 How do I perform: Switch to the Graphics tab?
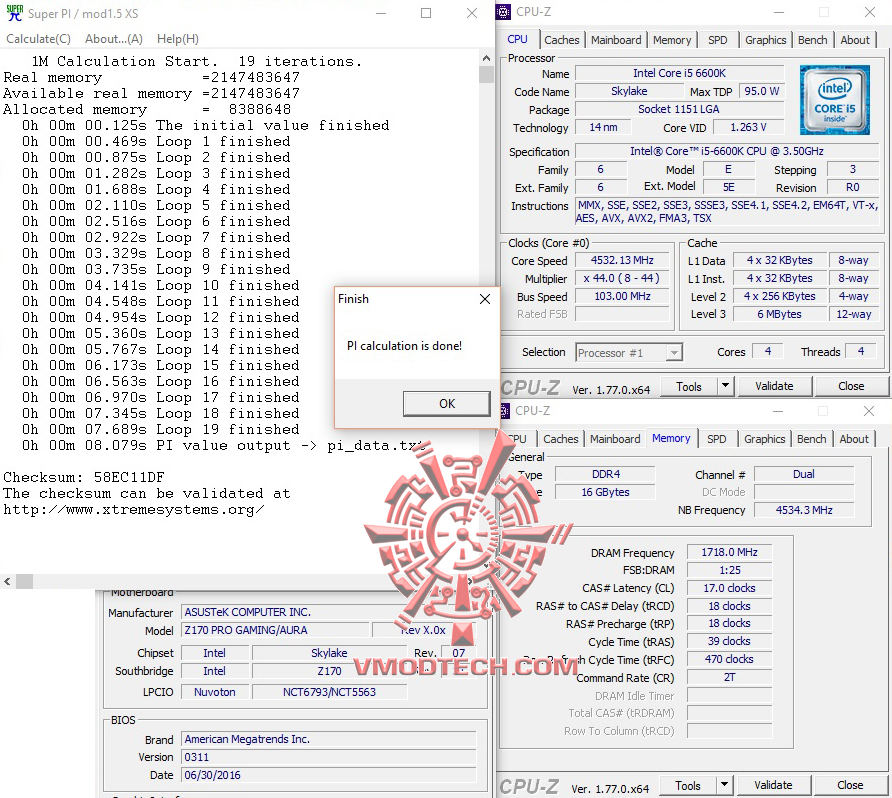[x=765, y=40]
